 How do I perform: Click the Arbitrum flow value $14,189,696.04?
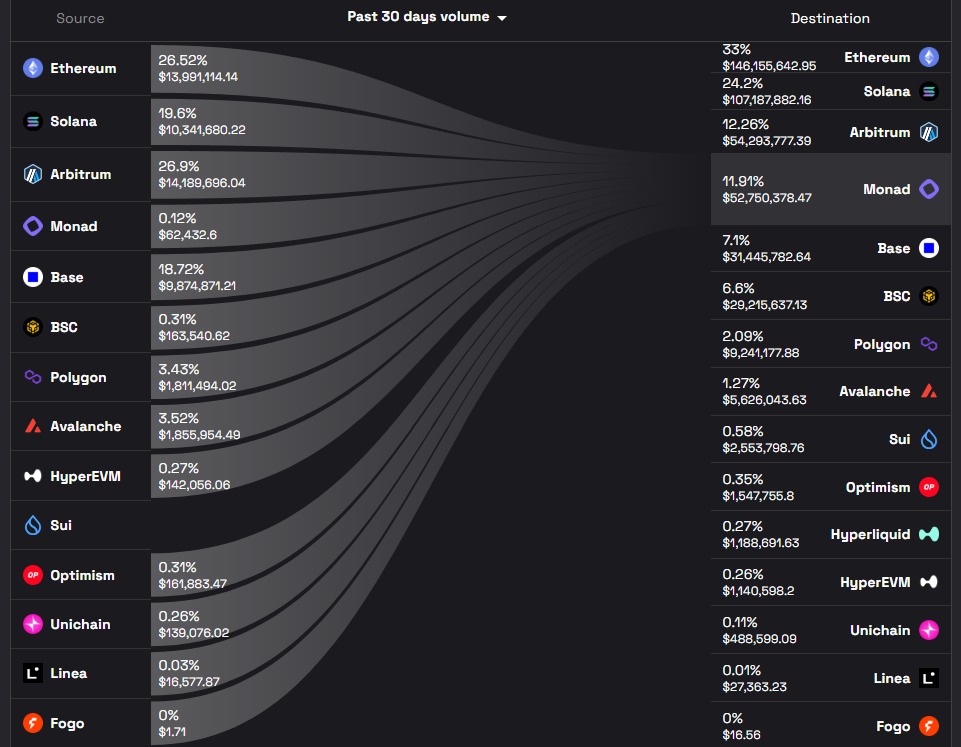202,183
